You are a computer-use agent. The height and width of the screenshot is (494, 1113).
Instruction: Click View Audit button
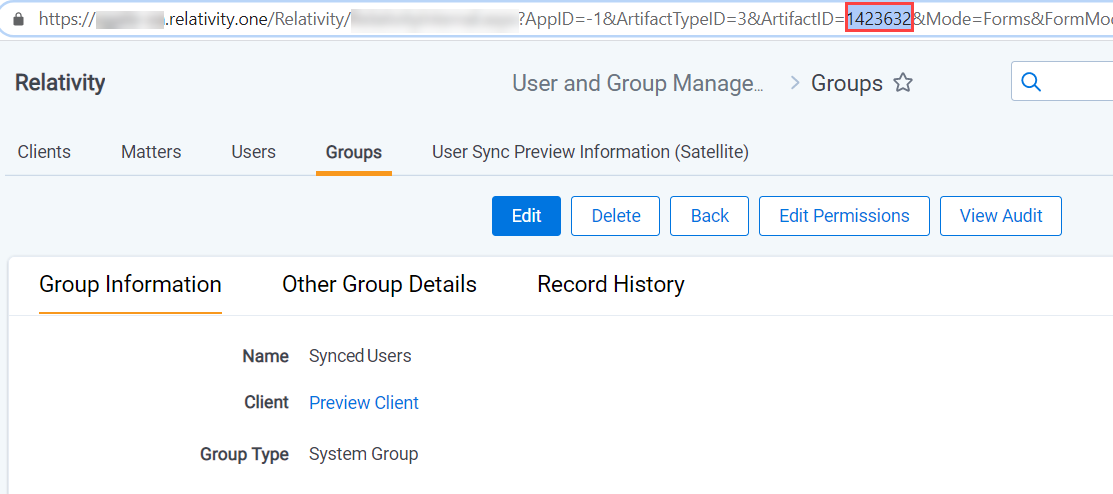click(1001, 216)
